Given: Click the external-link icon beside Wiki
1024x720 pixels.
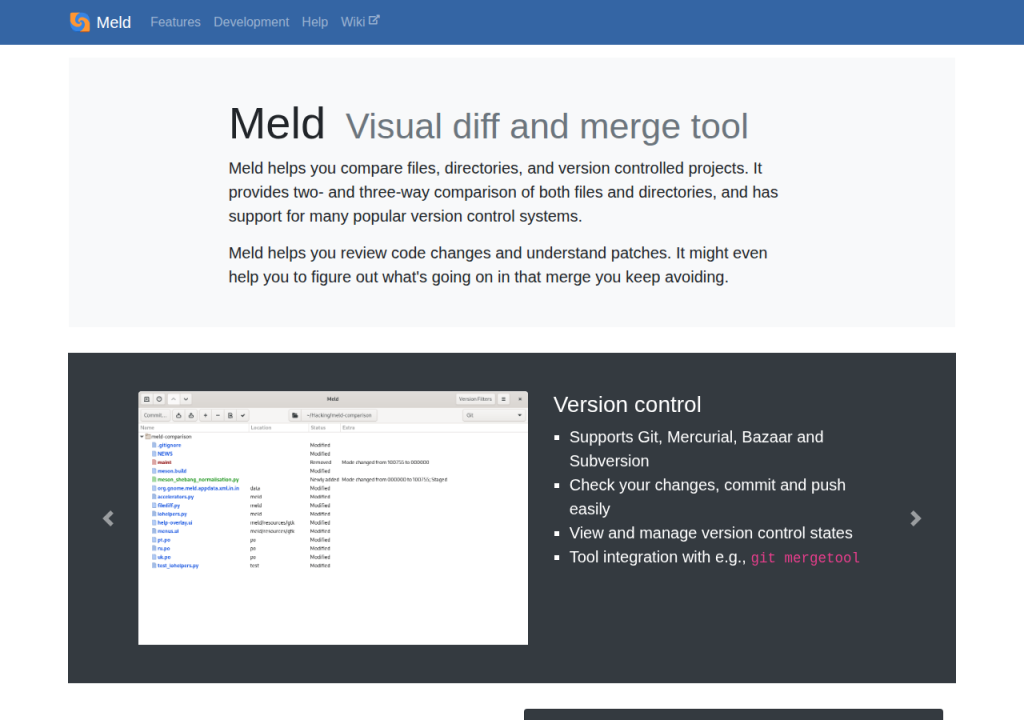Looking at the screenshot, I should [x=374, y=20].
